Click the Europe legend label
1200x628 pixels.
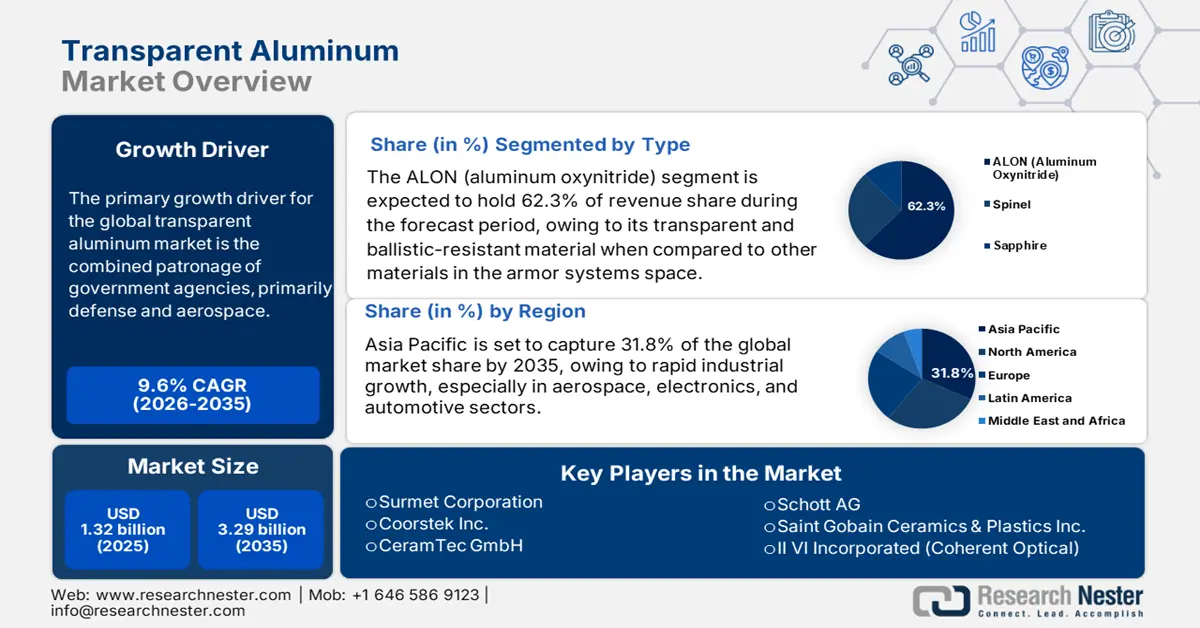pyautogui.click(x=1009, y=375)
